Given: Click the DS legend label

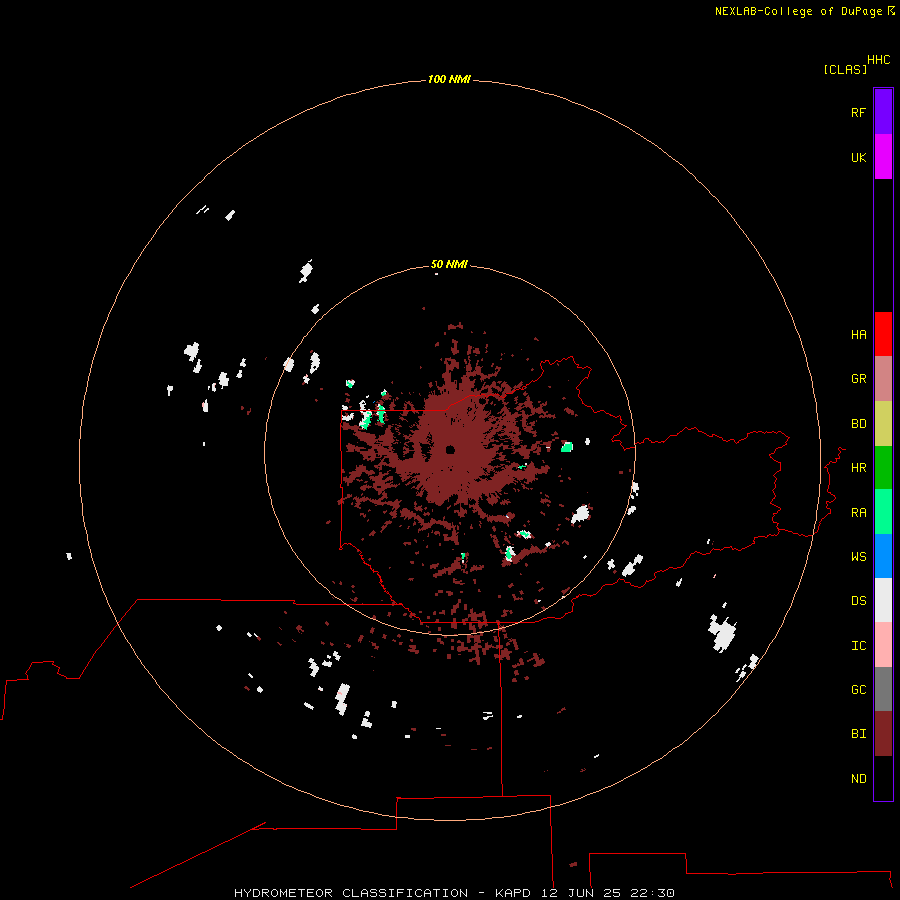Looking at the screenshot, I should 858,600.
